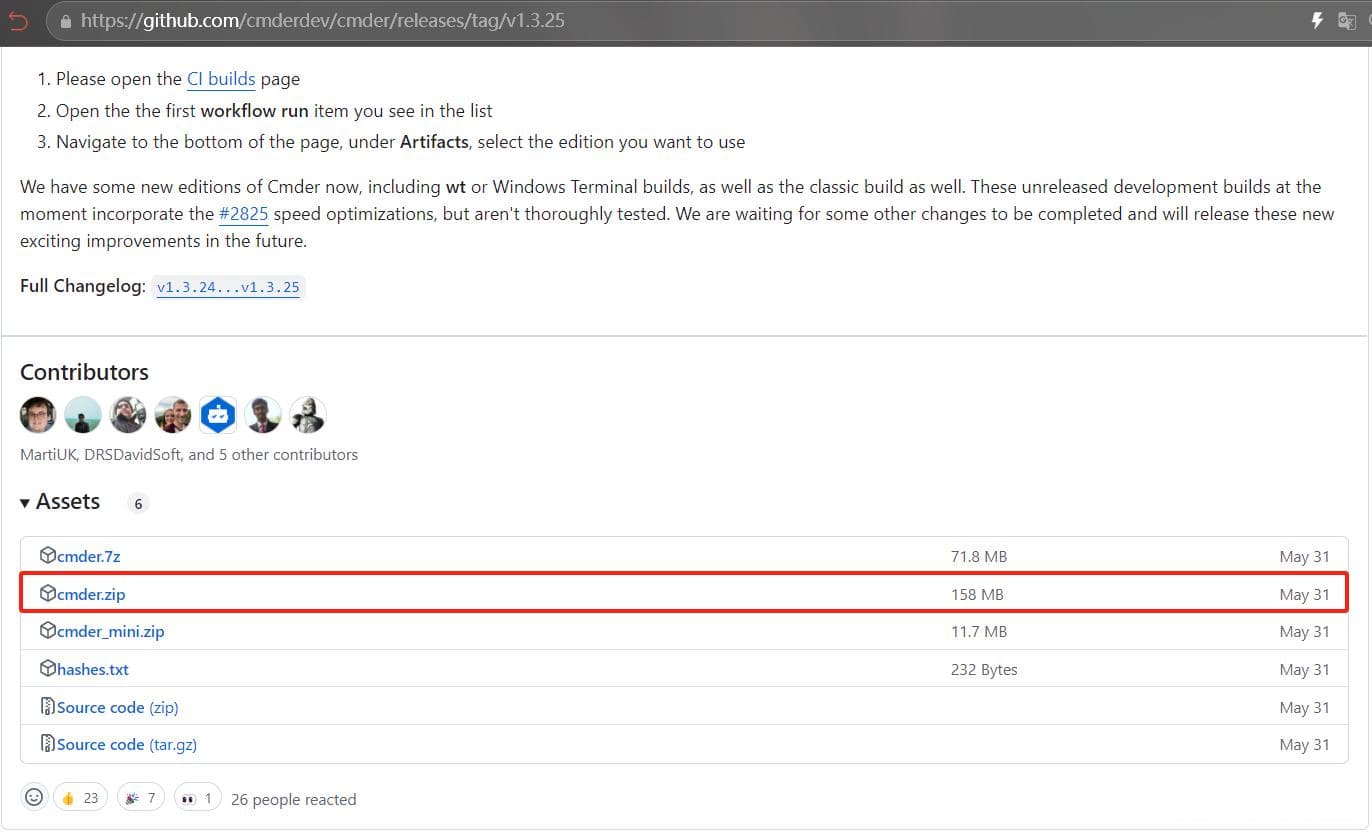
Task: Click the file-zip icon beside Source code (tar.gz)
Action: 47,744
